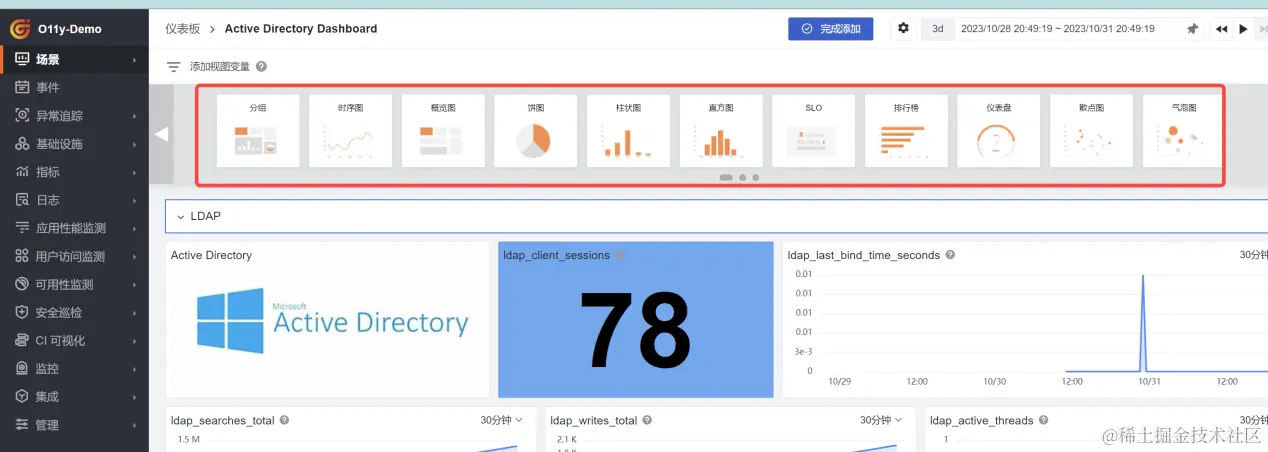
Task: Pin the time range with pin icon
Action: tap(1192, 29)
